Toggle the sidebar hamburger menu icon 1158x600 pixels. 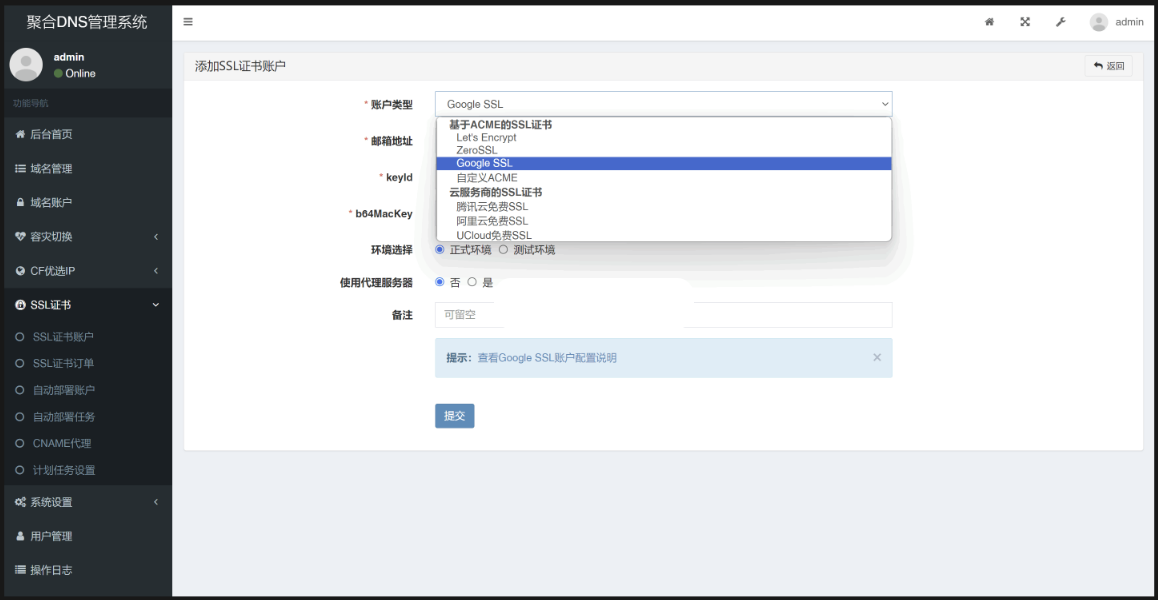point(188,21)
